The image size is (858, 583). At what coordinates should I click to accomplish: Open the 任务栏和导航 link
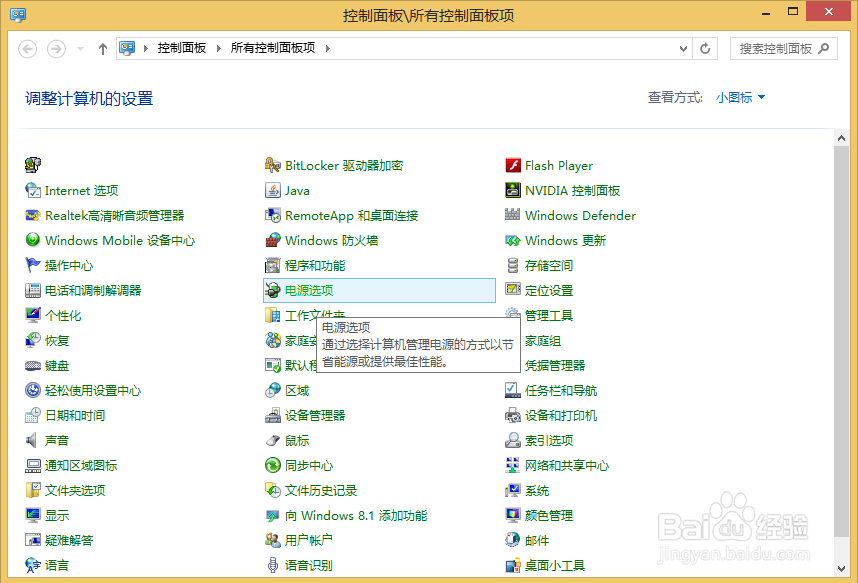pos(561,390)
